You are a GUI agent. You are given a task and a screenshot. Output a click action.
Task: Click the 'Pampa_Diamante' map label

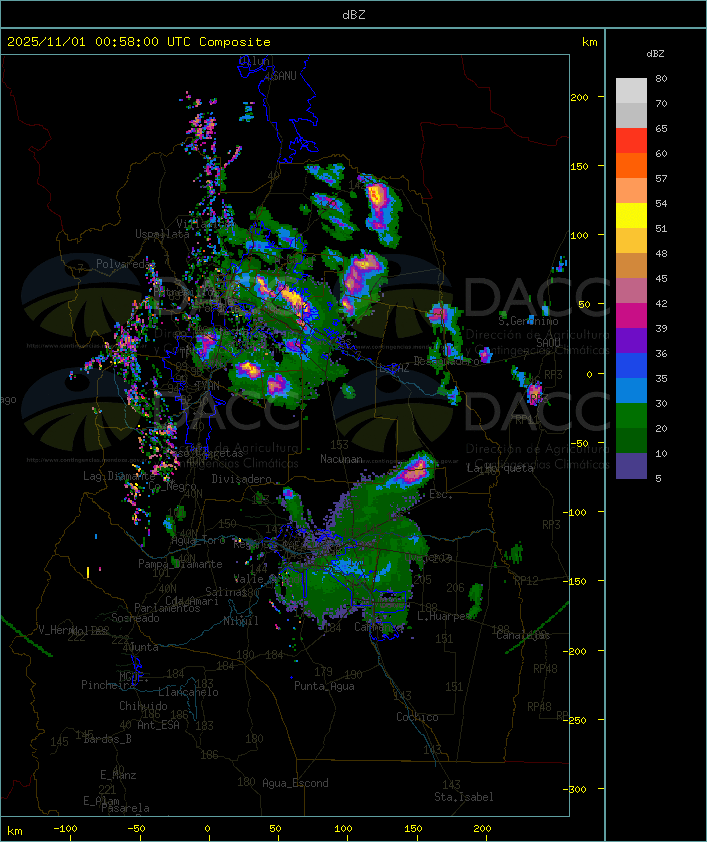click(180, 564)
